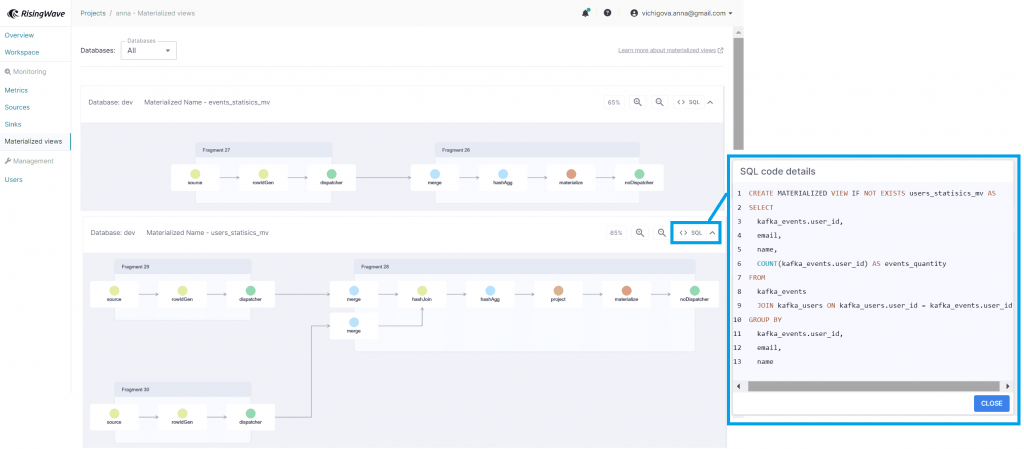
Task: Open the notifications bell
Action: pos(585,13)
